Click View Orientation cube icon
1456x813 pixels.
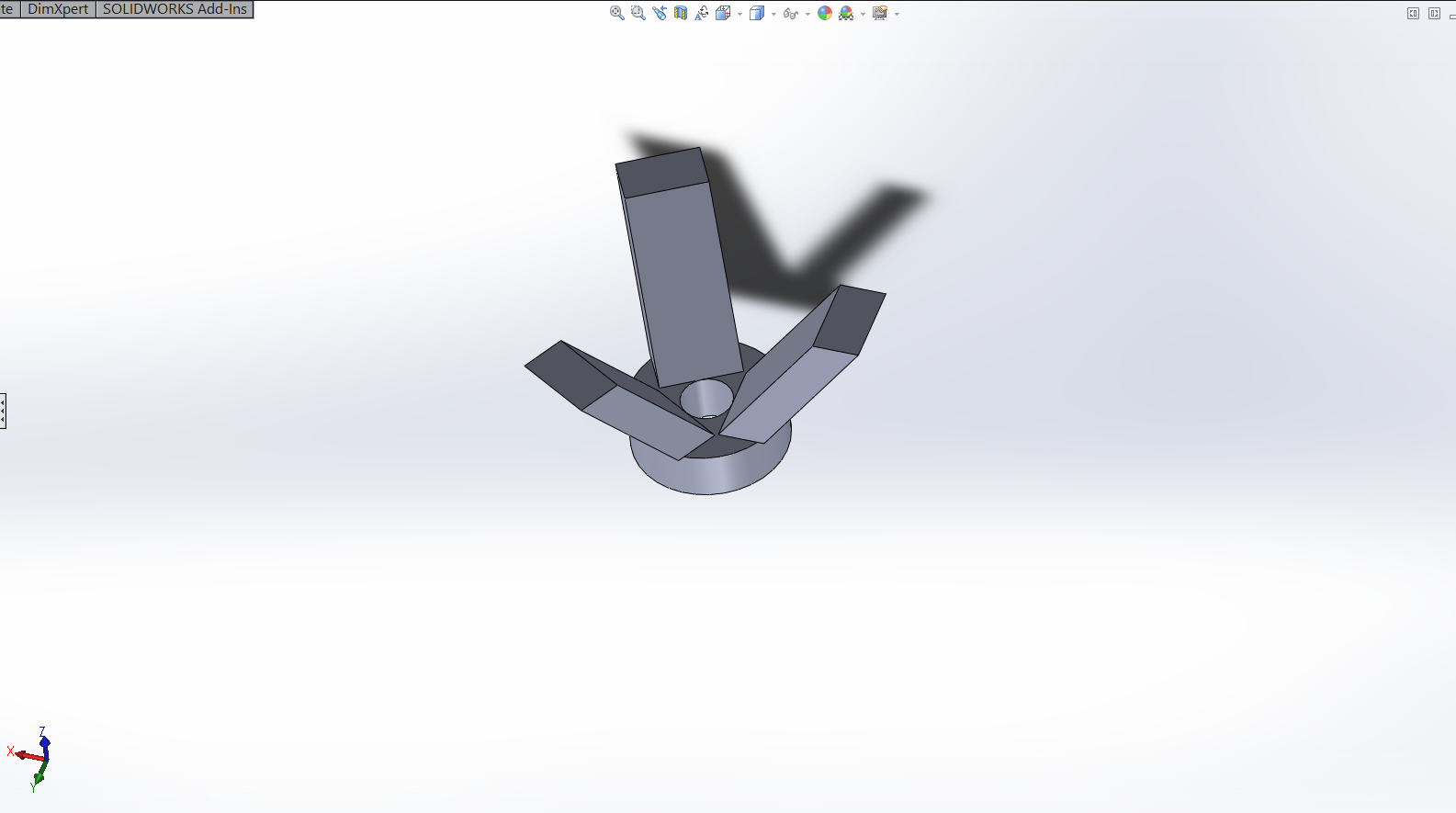coord(723,13)
